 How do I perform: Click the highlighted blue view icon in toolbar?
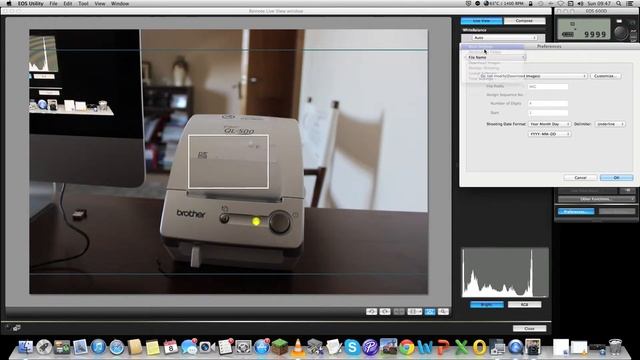[430, 311]
